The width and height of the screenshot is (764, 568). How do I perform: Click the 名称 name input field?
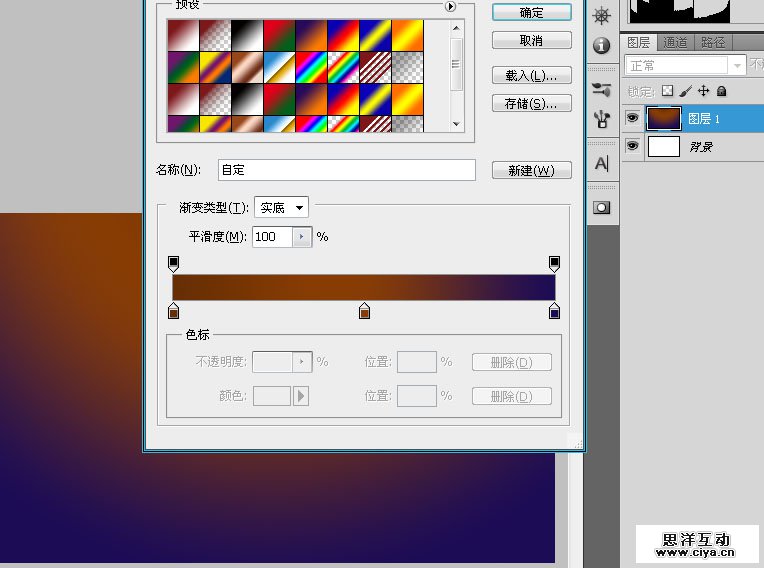[346, 170]
